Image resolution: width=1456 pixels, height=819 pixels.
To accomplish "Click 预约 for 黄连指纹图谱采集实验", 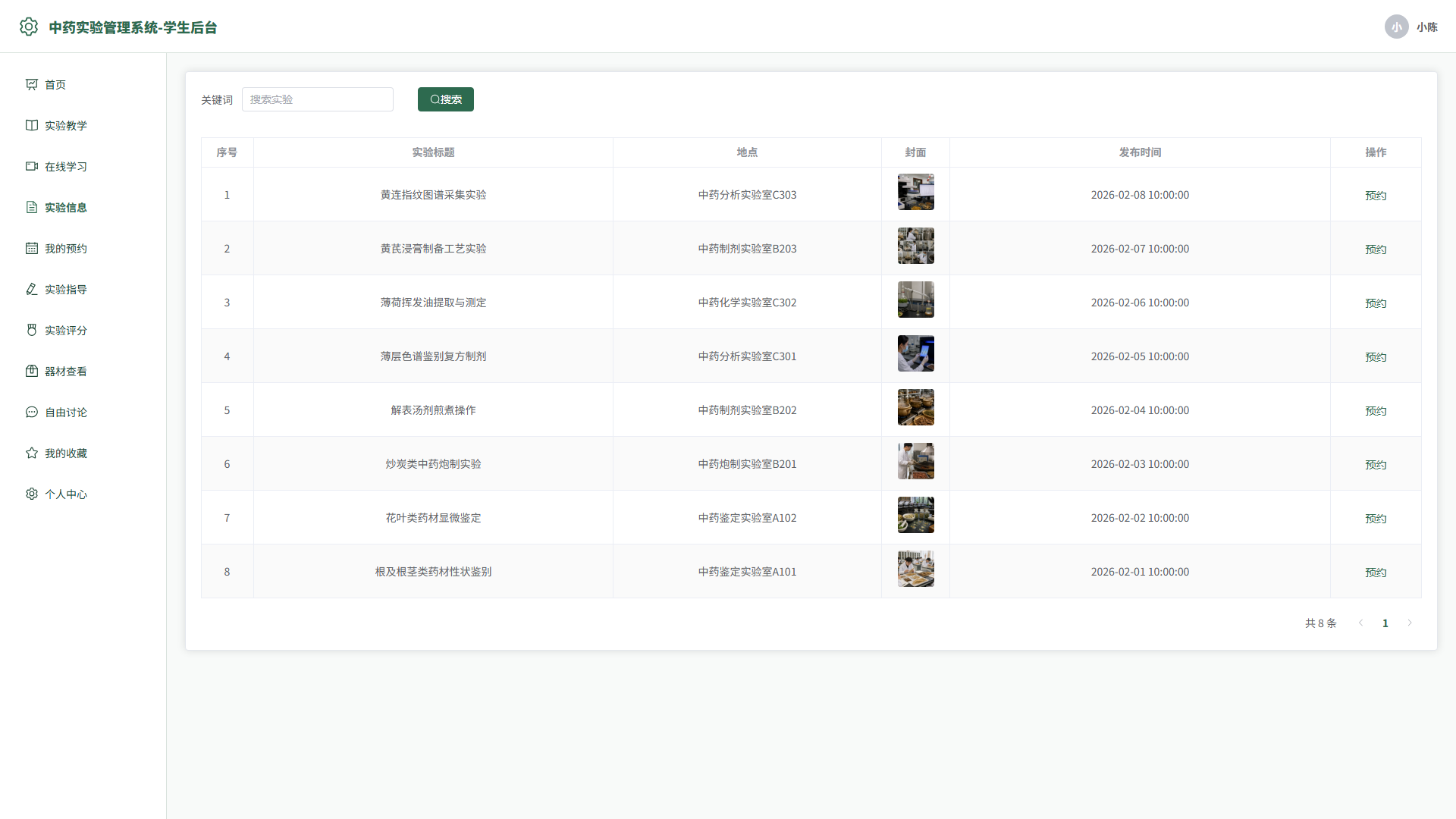I will 1376,195.
